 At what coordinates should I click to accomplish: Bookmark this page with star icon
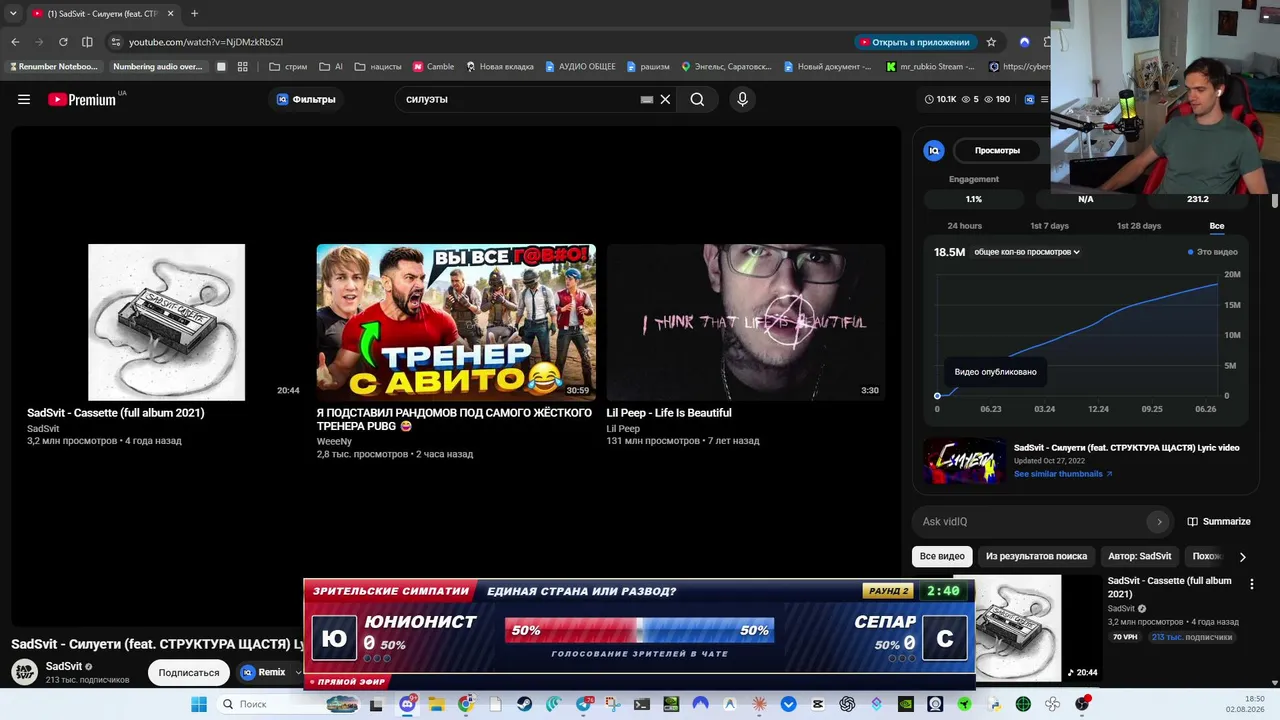tap(991, 42)
